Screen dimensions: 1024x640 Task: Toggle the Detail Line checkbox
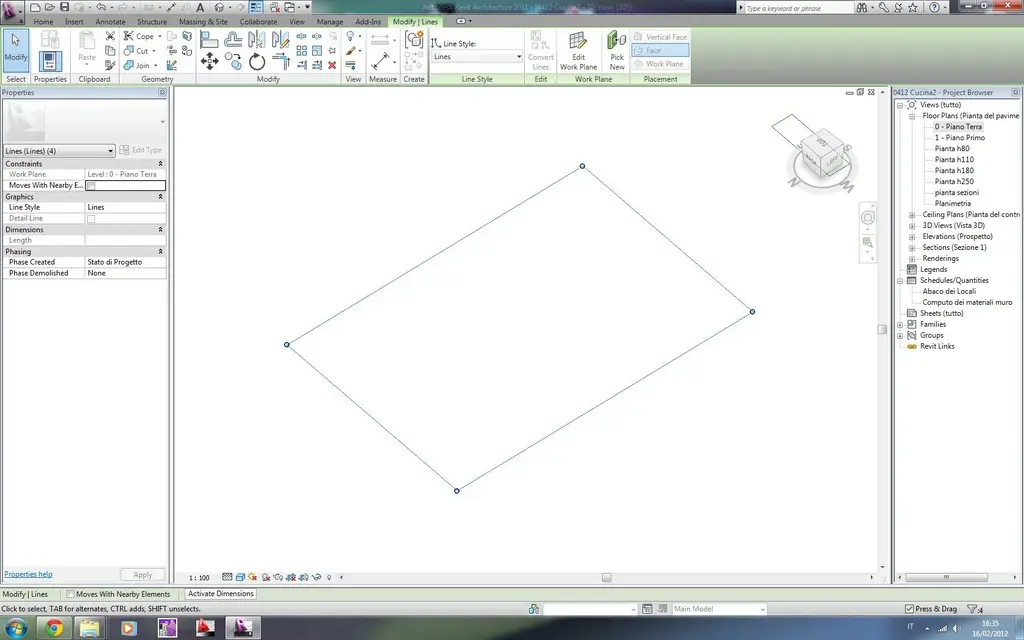click(x=91, y=219)
